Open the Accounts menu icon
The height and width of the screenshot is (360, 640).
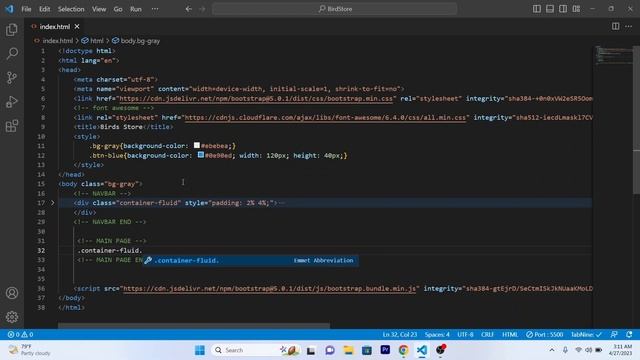(x=12, y=293)
